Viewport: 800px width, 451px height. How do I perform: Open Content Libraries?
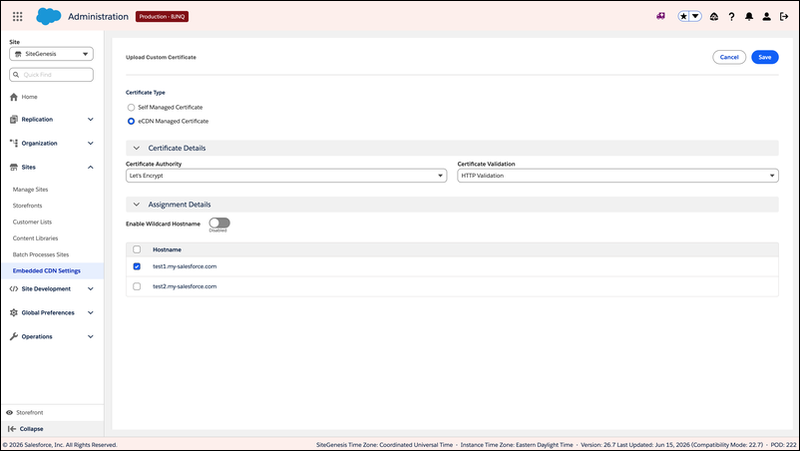pos(35,238)
